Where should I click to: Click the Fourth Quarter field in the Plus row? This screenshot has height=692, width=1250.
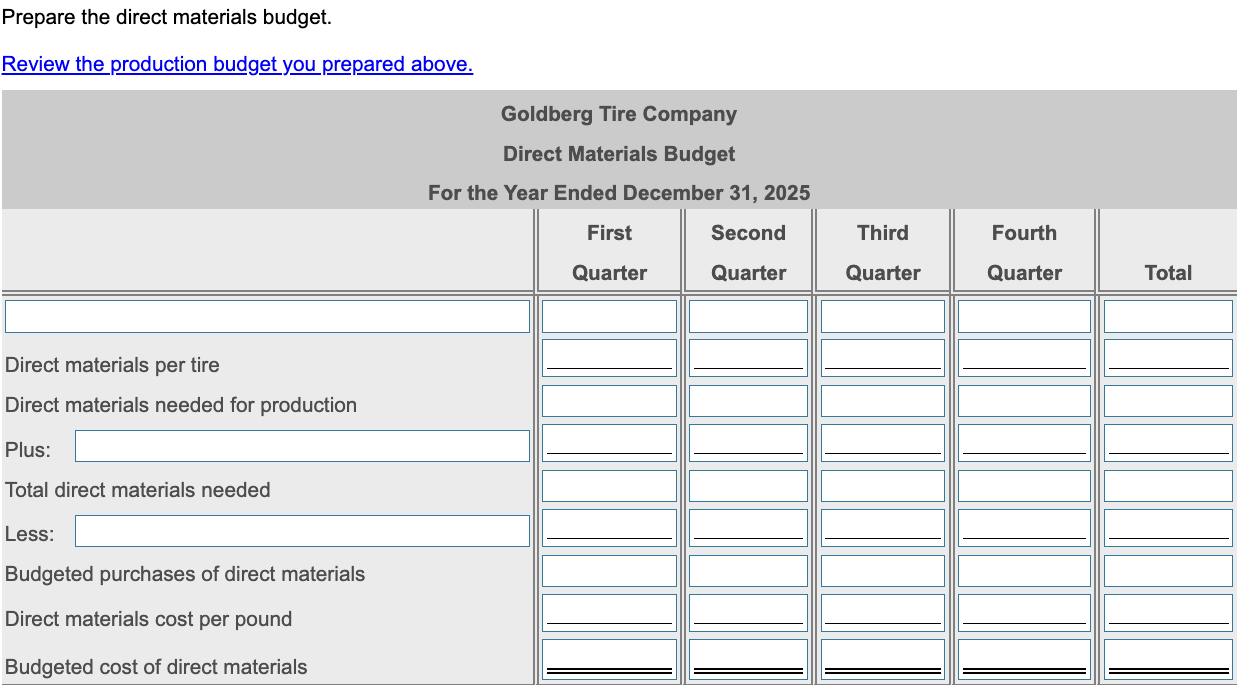1023,441
